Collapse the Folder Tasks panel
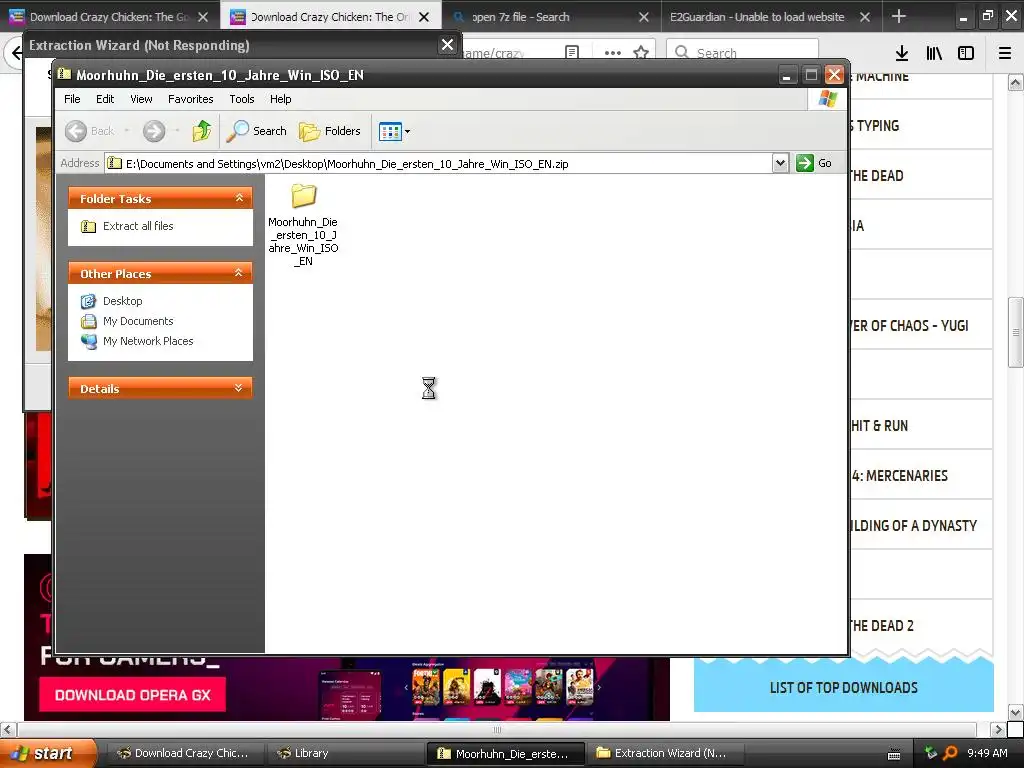Image resolution: width=1024 pixels, height=768 pixels. (239, 198)
